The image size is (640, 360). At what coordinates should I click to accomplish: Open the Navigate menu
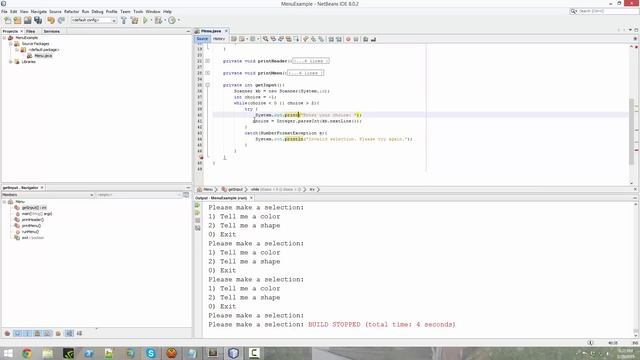[39, 11]
